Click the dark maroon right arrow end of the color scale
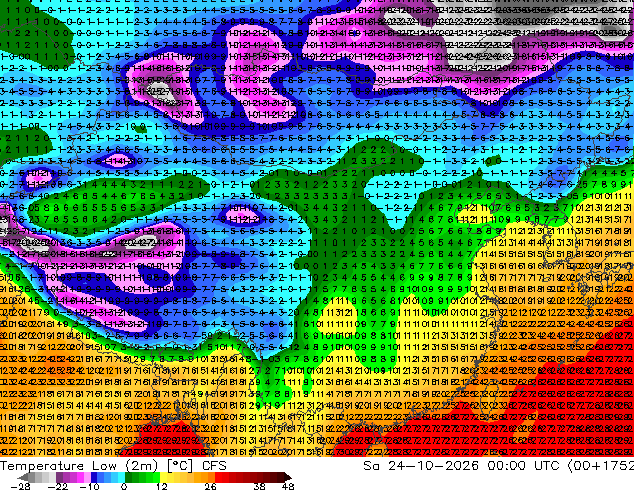 (288, 477)
